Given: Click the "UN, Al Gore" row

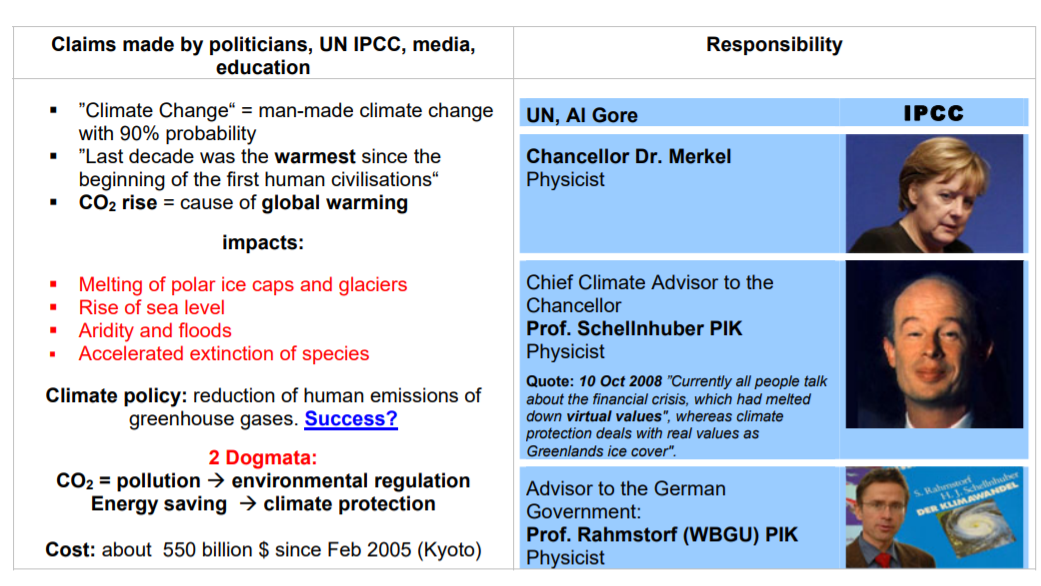Looking at the screenshot, I should 582,115.
